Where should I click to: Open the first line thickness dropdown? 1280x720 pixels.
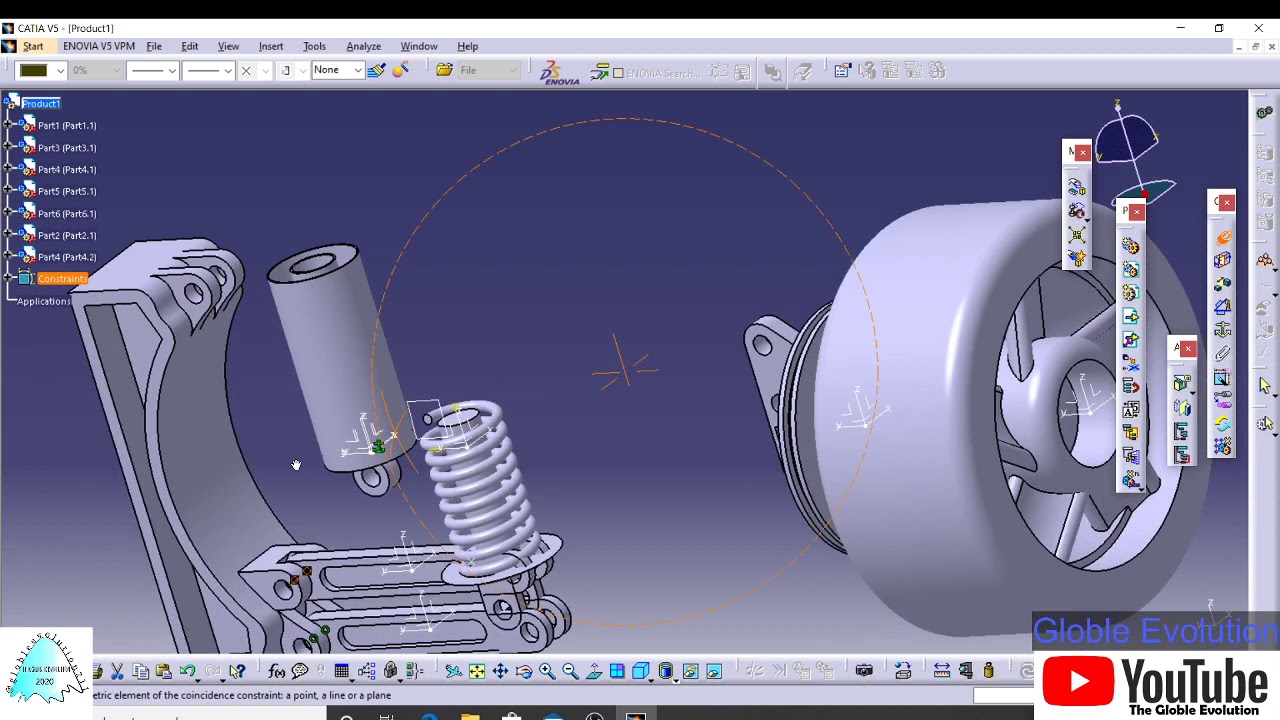(x=172, y=70)
